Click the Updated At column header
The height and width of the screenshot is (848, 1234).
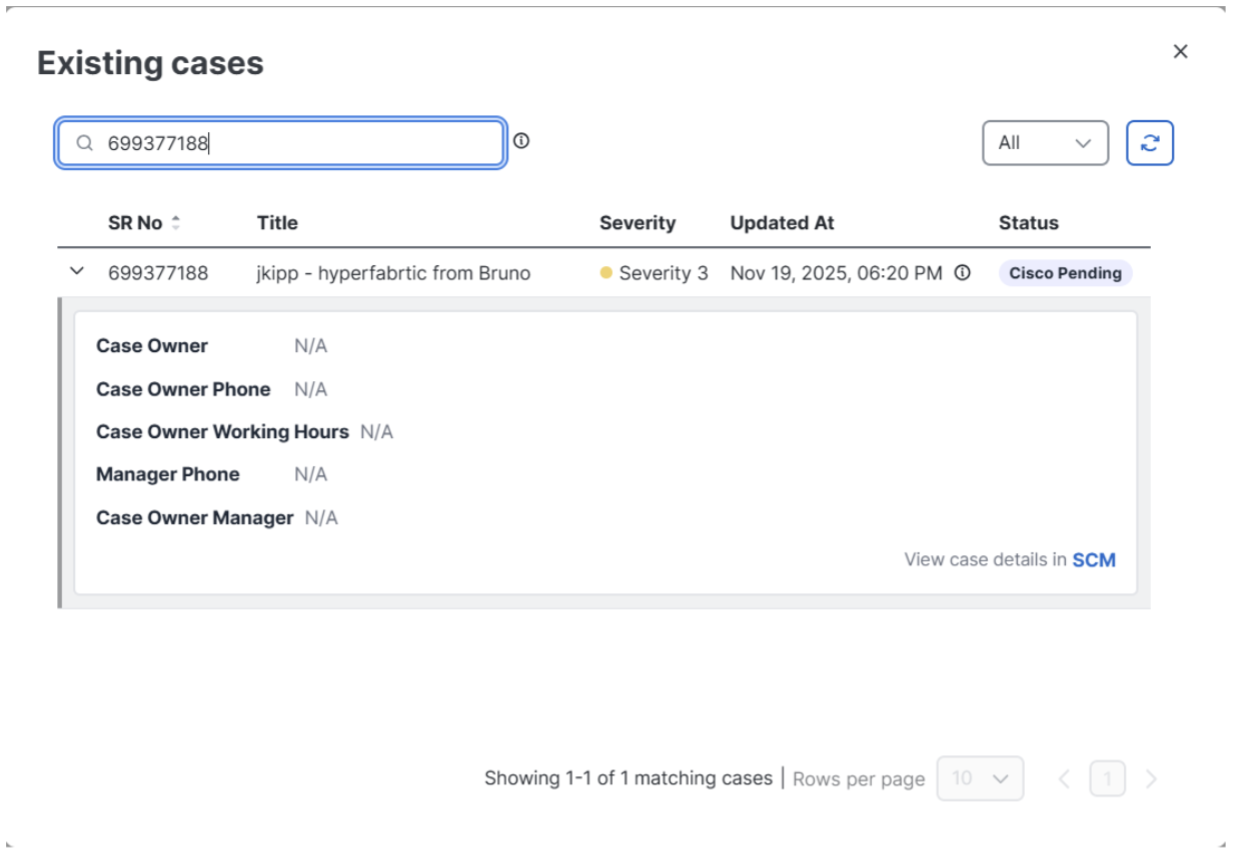782,223
